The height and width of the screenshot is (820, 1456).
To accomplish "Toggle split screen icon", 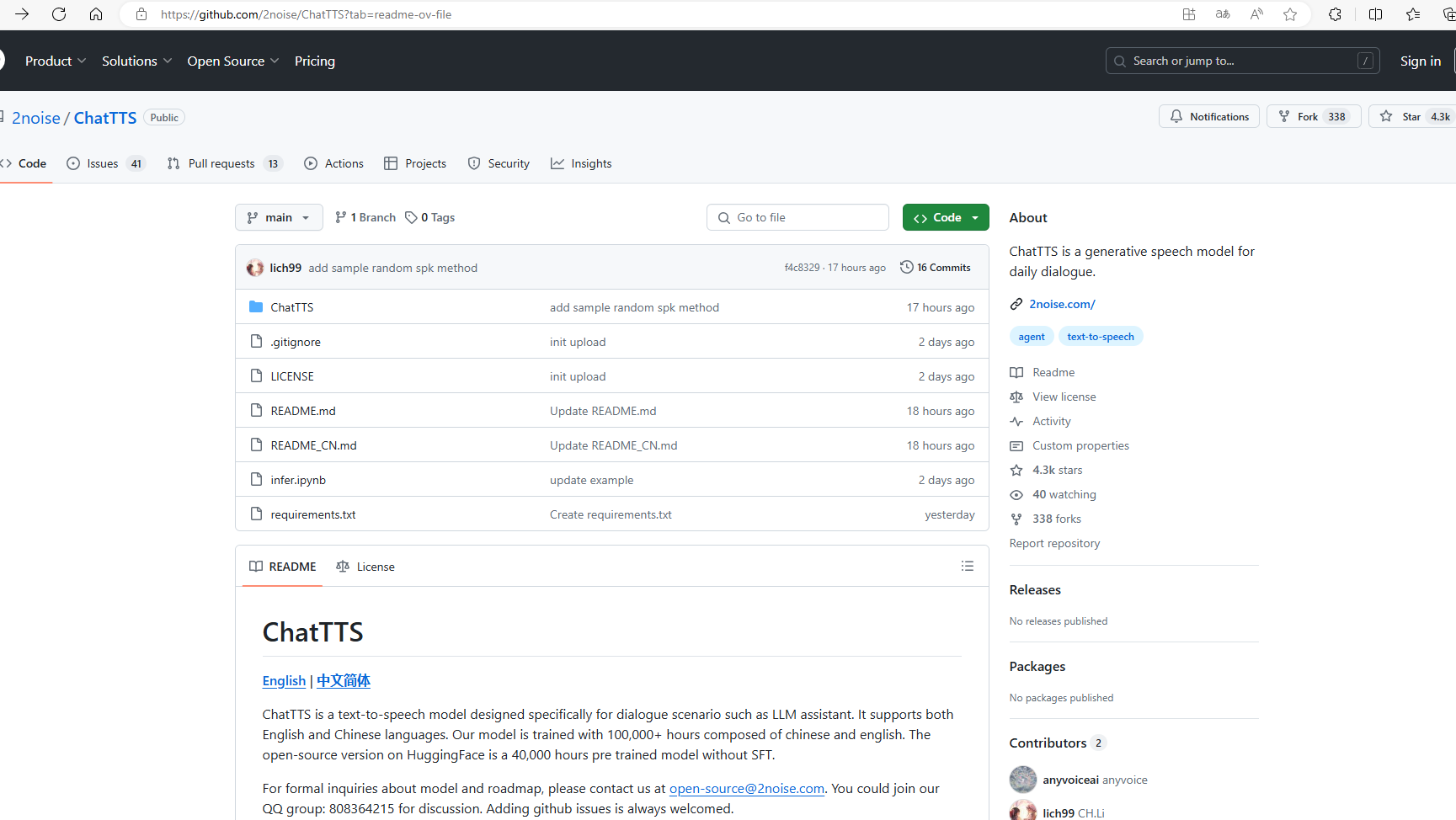I will pyautogui.click(x=1375, y=14).
